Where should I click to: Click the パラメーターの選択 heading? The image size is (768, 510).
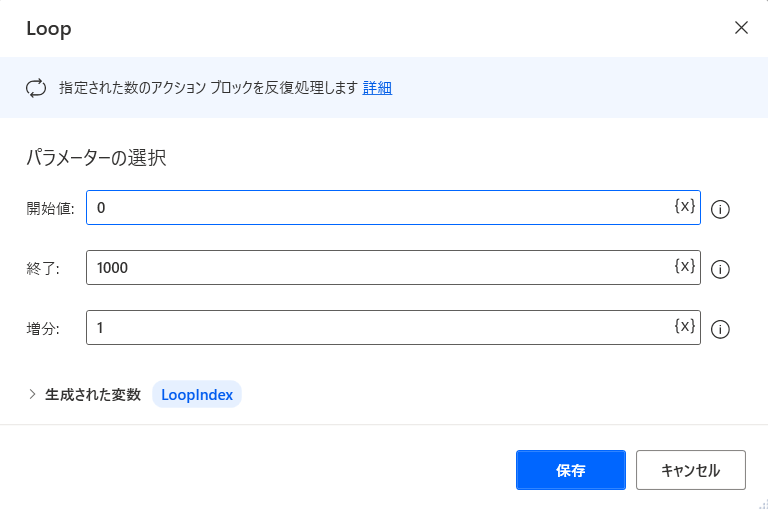click(96, 158)
